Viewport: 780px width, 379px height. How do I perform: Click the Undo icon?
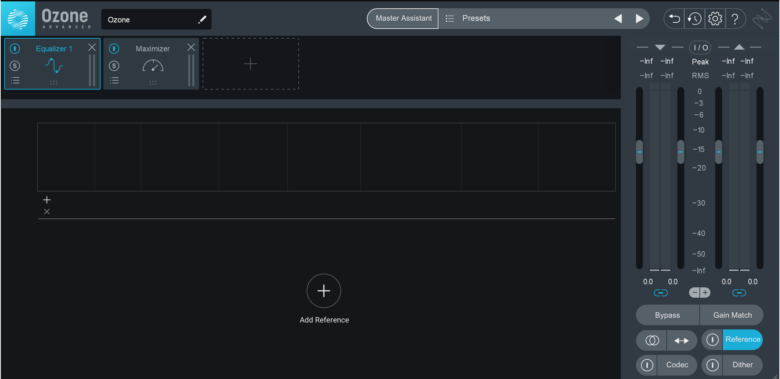pos(675,19)
